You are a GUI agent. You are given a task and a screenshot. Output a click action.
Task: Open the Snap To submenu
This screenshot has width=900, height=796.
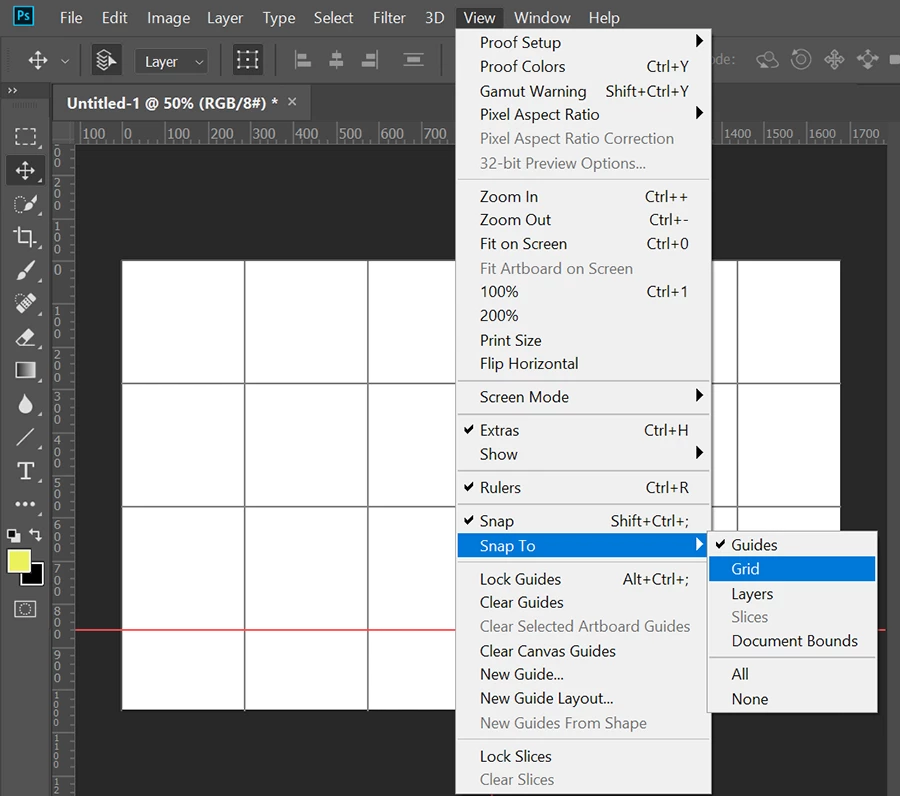click(x=583, y=545)
